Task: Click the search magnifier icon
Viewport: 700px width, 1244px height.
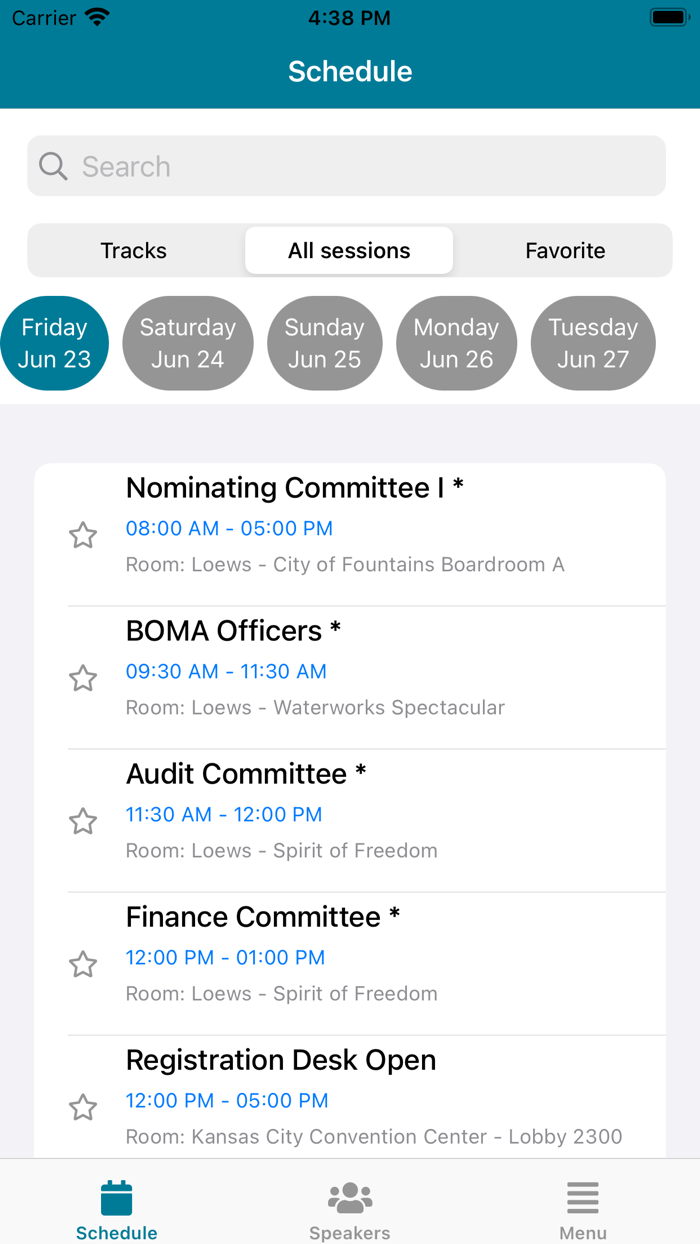Action: [52, 166]
